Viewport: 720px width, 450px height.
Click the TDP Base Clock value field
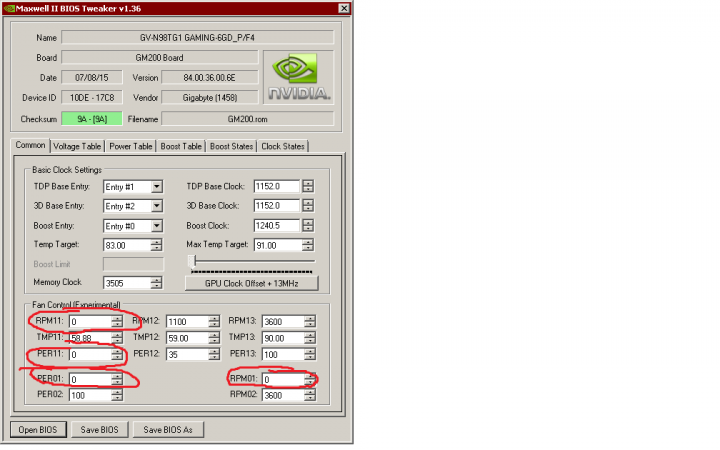pos(277,186)
